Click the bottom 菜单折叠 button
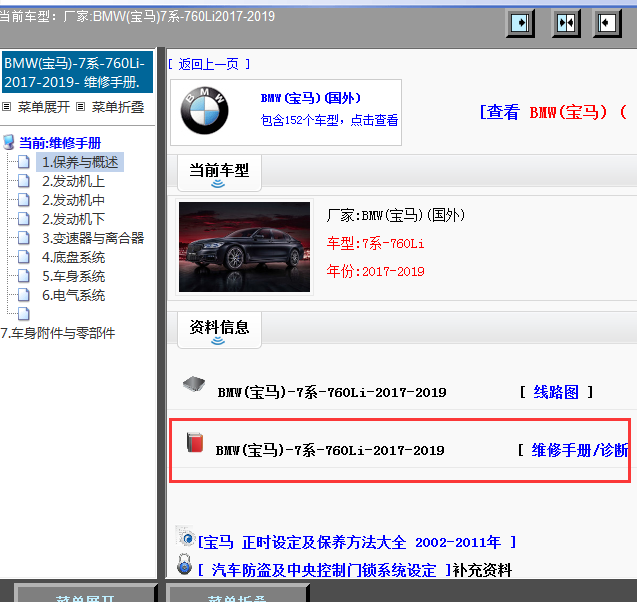 coord(237,594)
